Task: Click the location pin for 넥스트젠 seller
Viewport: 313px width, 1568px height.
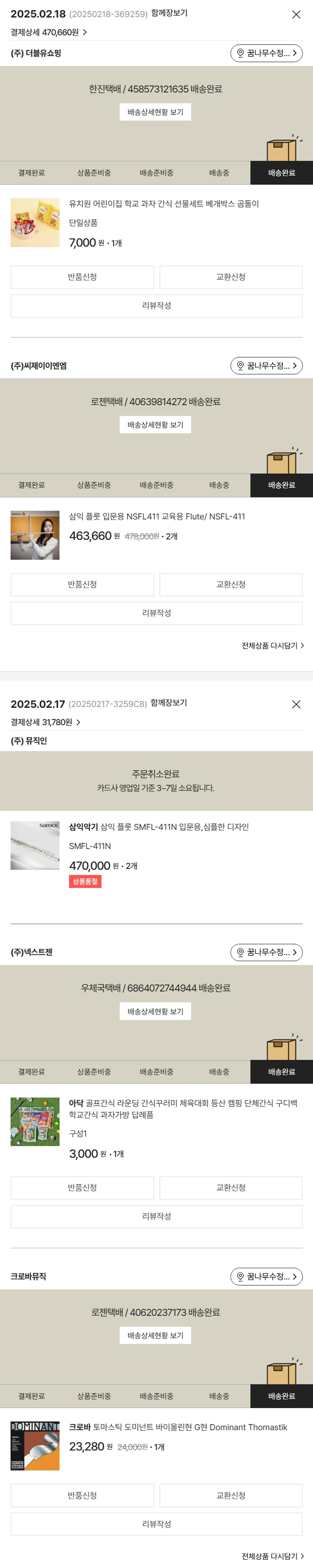Action: click(x=240, y=952)
